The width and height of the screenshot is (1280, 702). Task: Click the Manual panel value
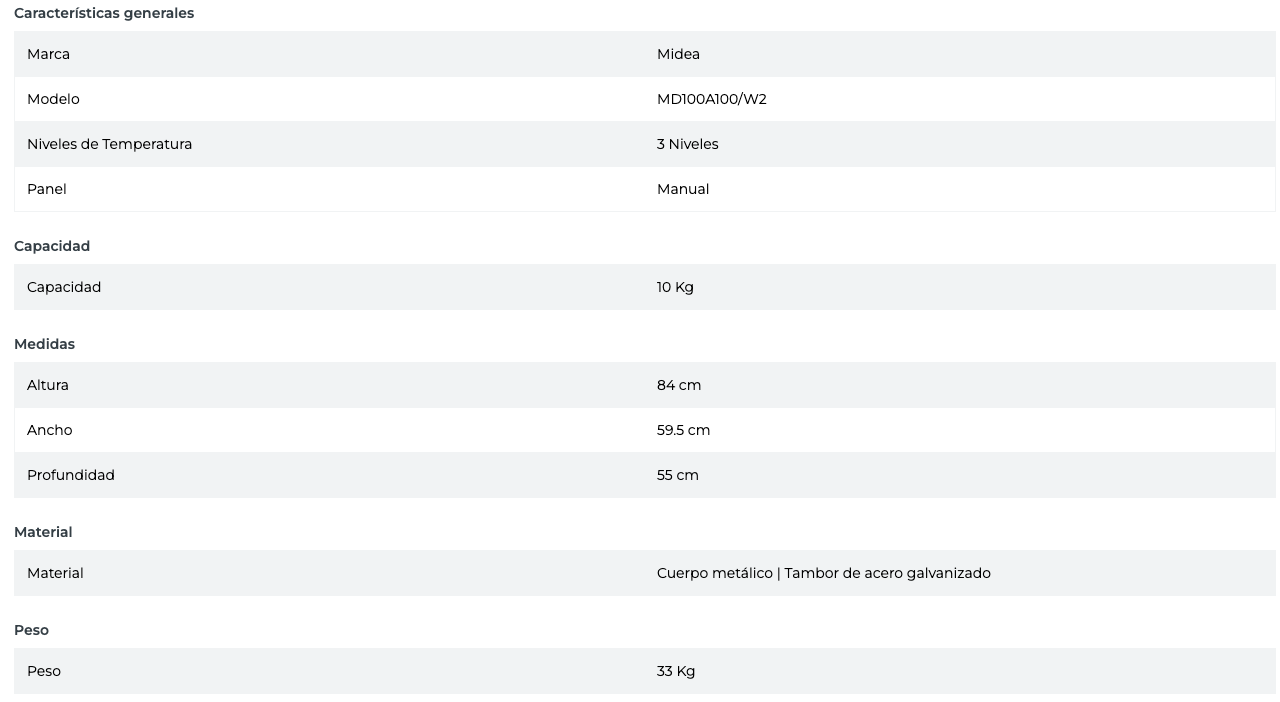point(682,189)
